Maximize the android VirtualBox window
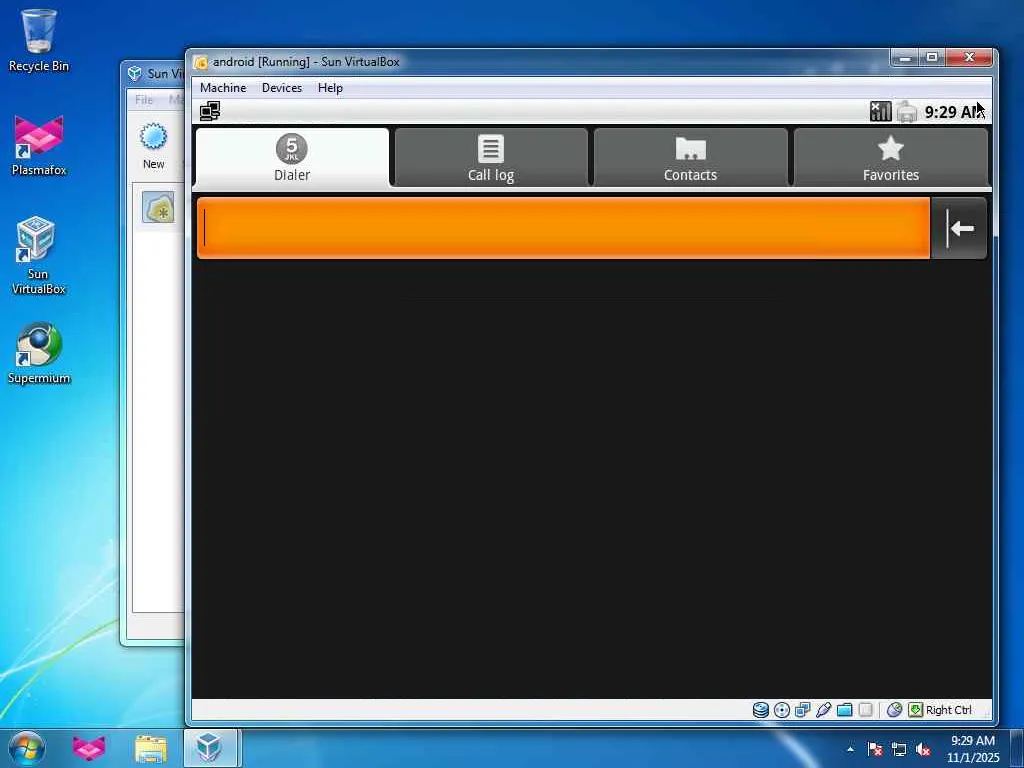 coord(932,57)
